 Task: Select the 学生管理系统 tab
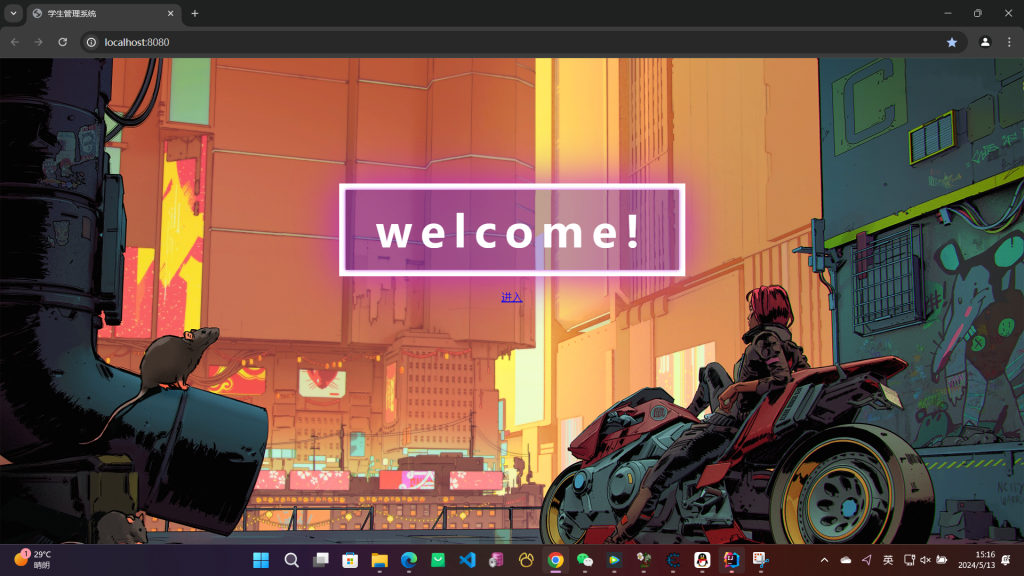104,13
